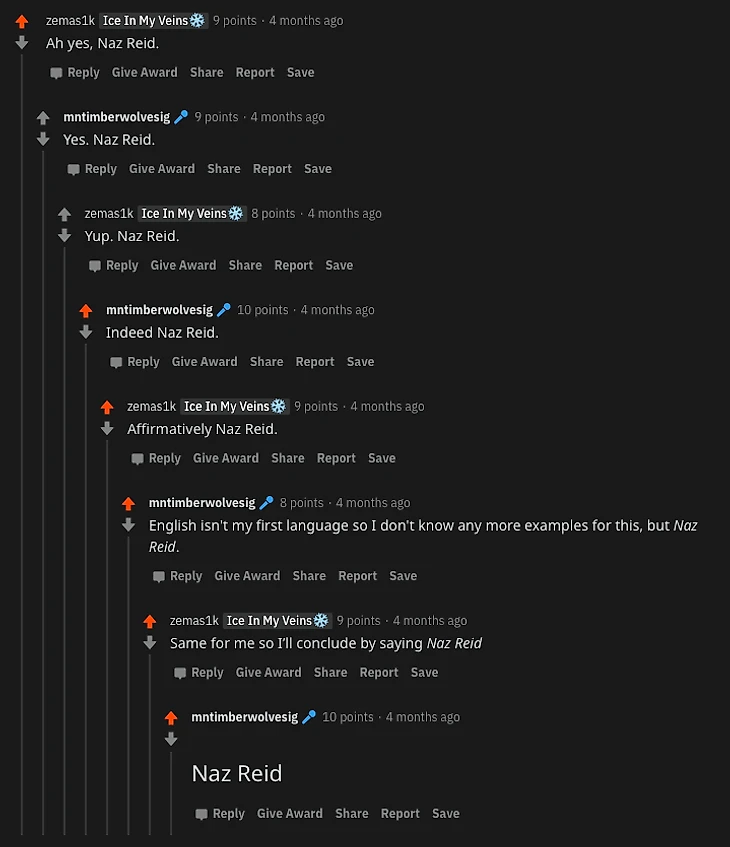730x847 pixels.
Task: Collapse the thread line under the top zemas1k comment
Action: coord(22,443)
